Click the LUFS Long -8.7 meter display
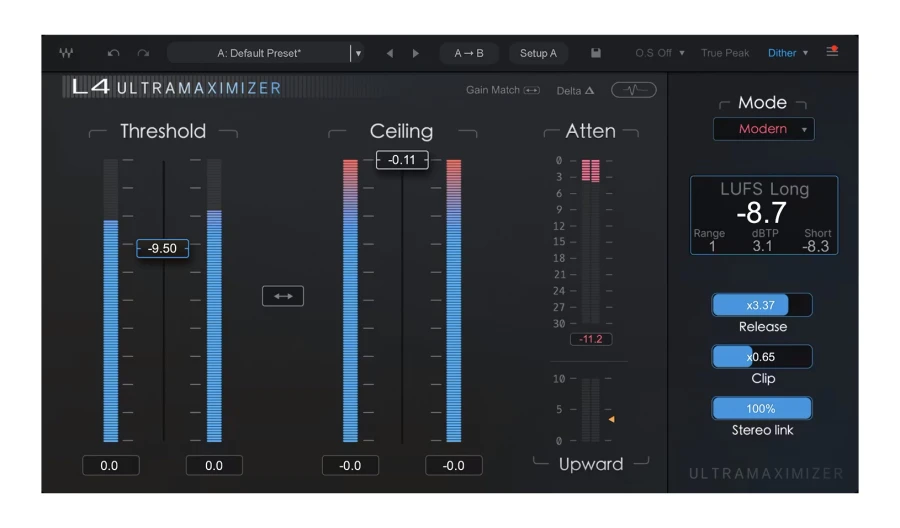The height and width of the screenshot is (528, 900). [764, 215]
